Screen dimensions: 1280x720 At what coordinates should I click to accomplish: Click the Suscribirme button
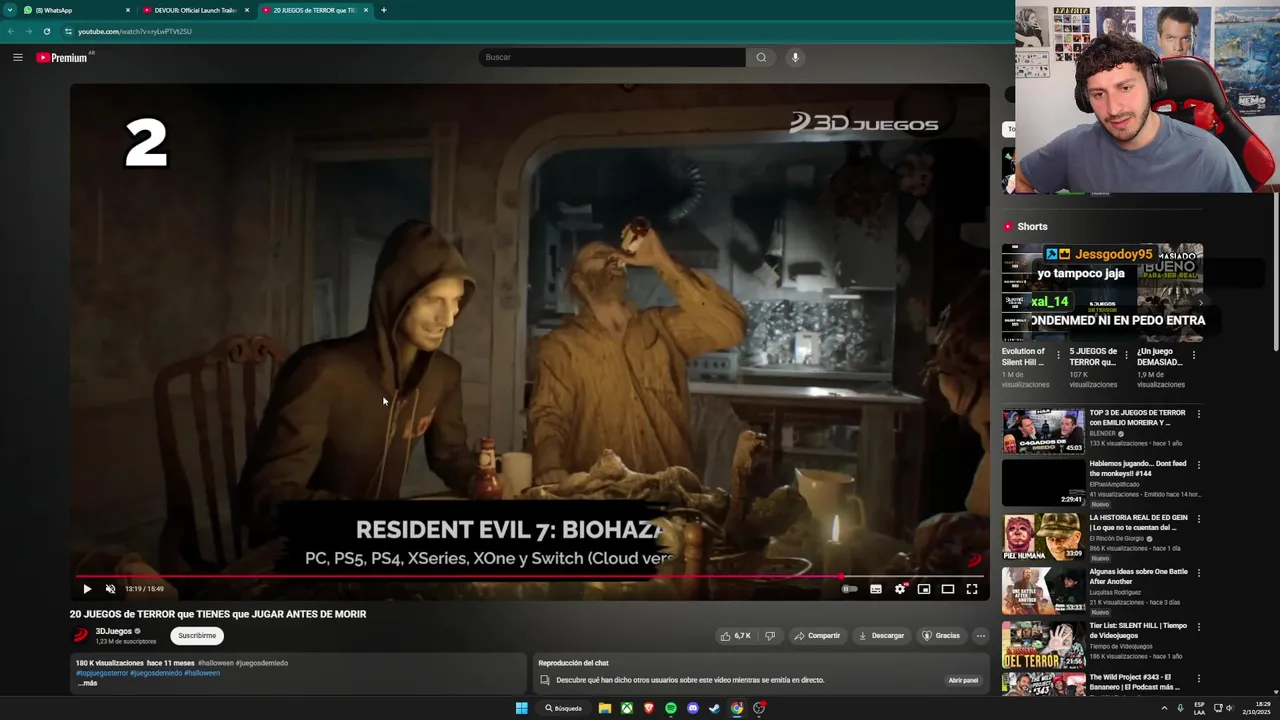pos(197,635)
